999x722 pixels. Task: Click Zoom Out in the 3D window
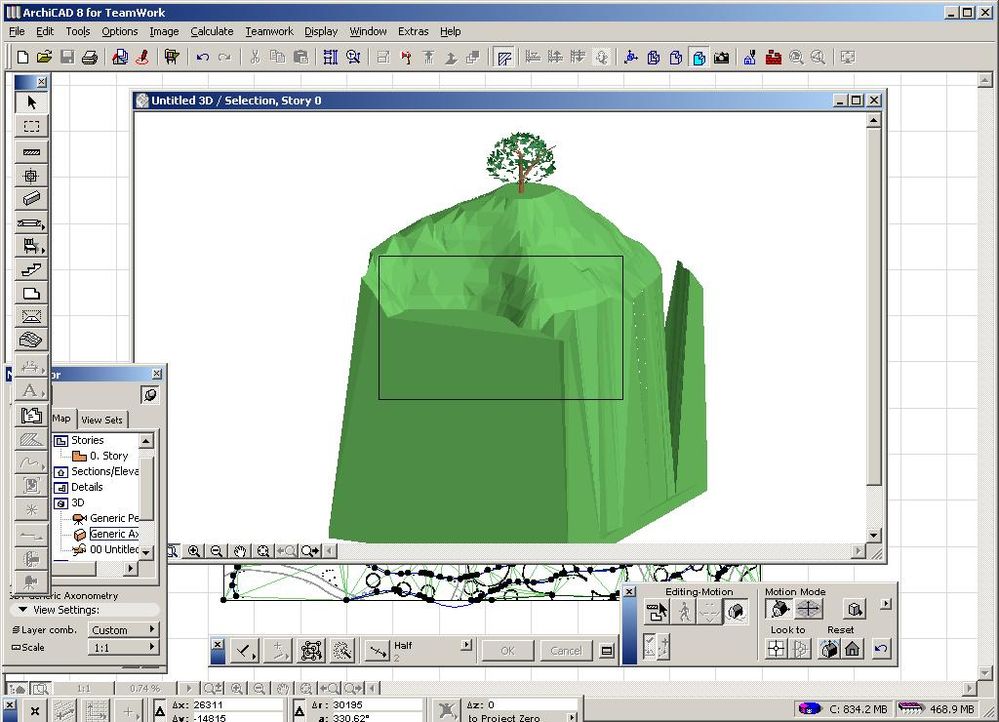coord(217,551)
